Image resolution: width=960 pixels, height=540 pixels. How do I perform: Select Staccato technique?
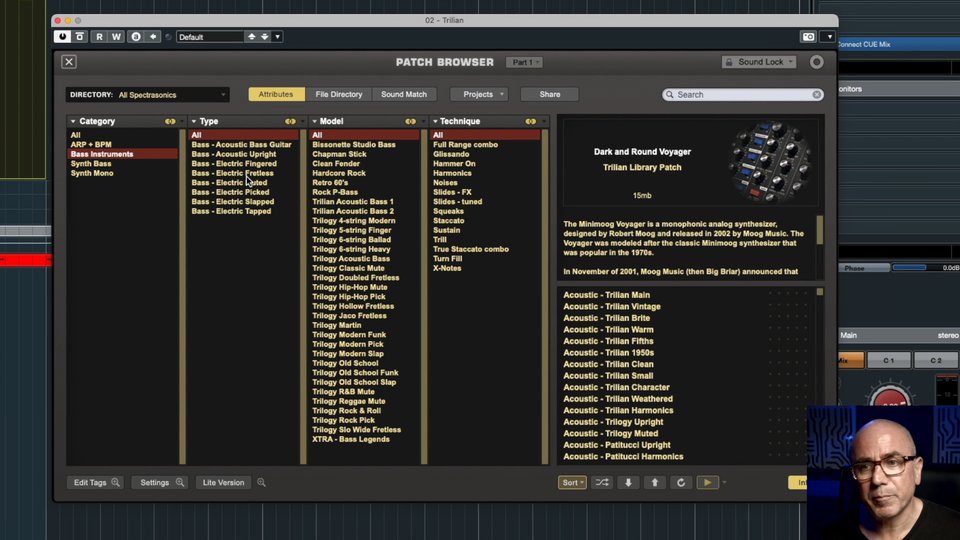pos(448,220)
